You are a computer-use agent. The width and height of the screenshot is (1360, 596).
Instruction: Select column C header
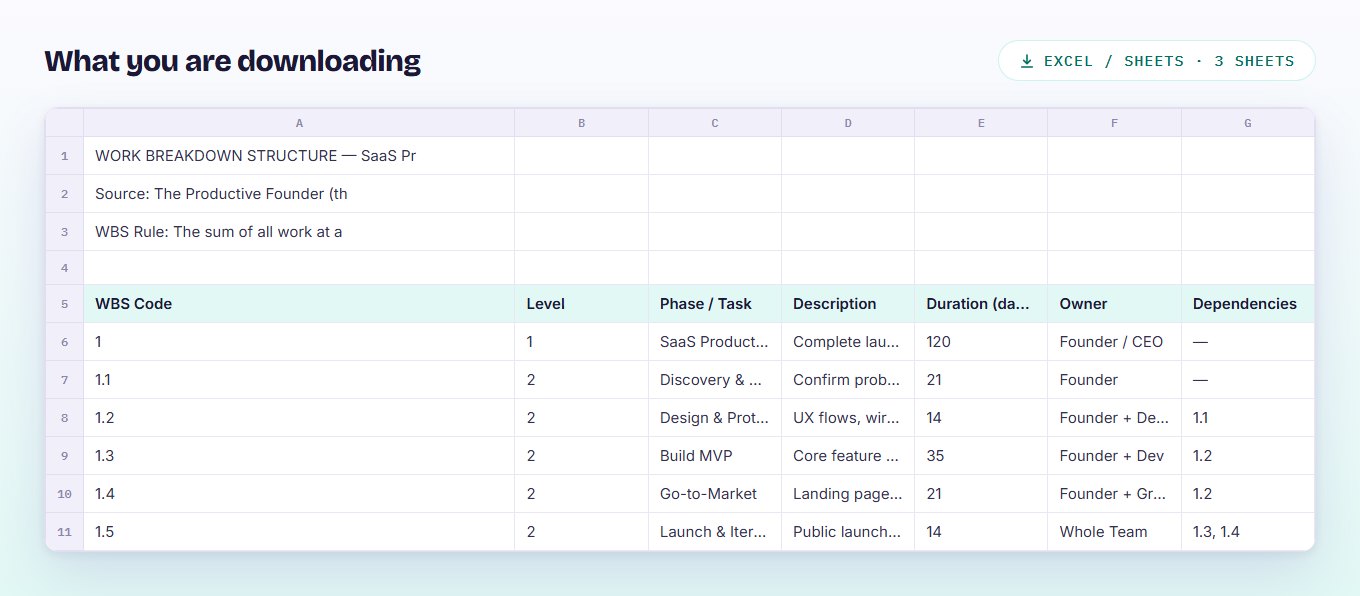tap(715, 123)
